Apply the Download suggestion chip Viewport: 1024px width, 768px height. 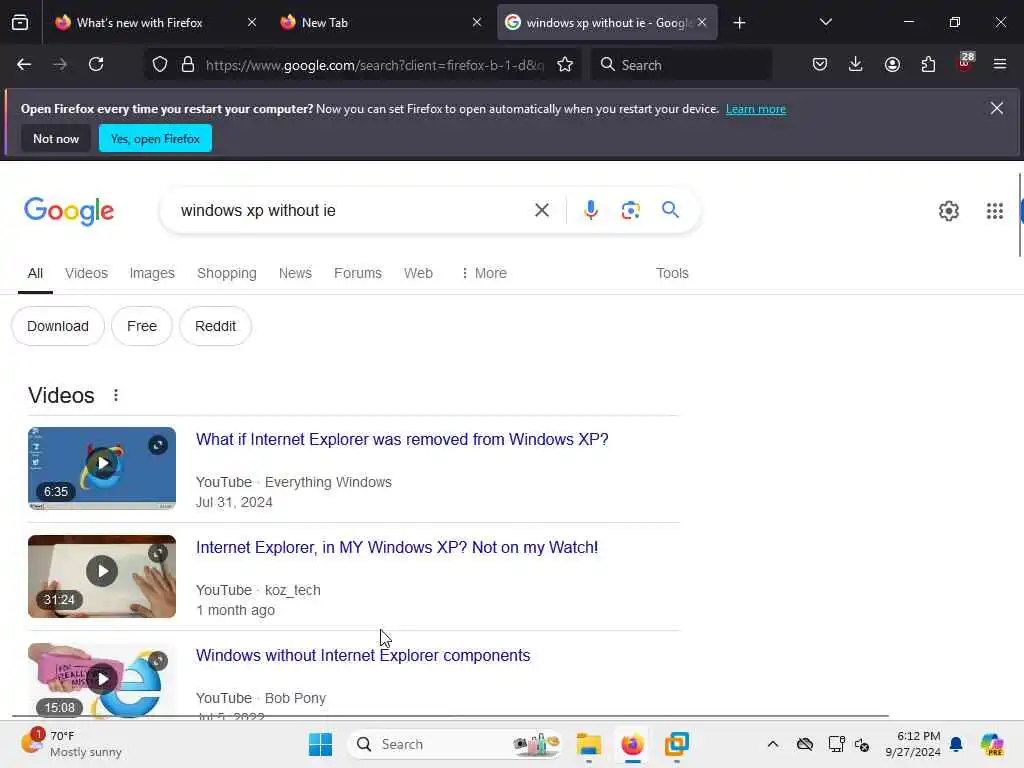click(x=57, y=326)
